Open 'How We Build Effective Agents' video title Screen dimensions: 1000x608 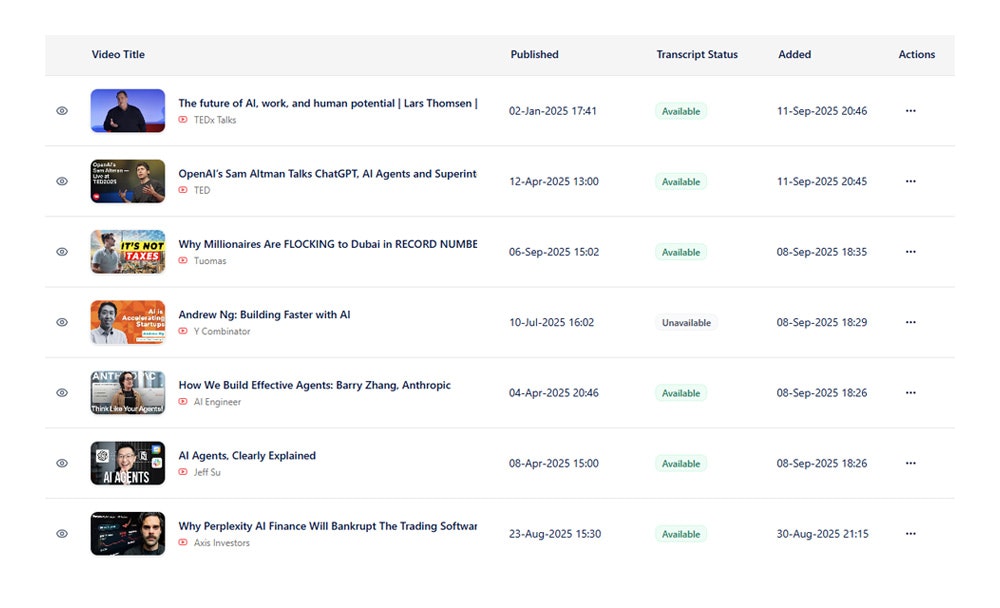314,385
